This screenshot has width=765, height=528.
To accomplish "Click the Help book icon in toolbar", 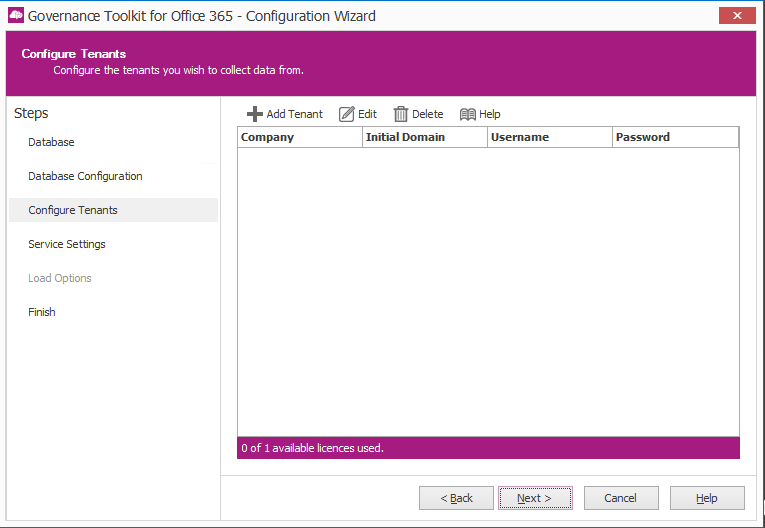I will [x=467, y=114].
